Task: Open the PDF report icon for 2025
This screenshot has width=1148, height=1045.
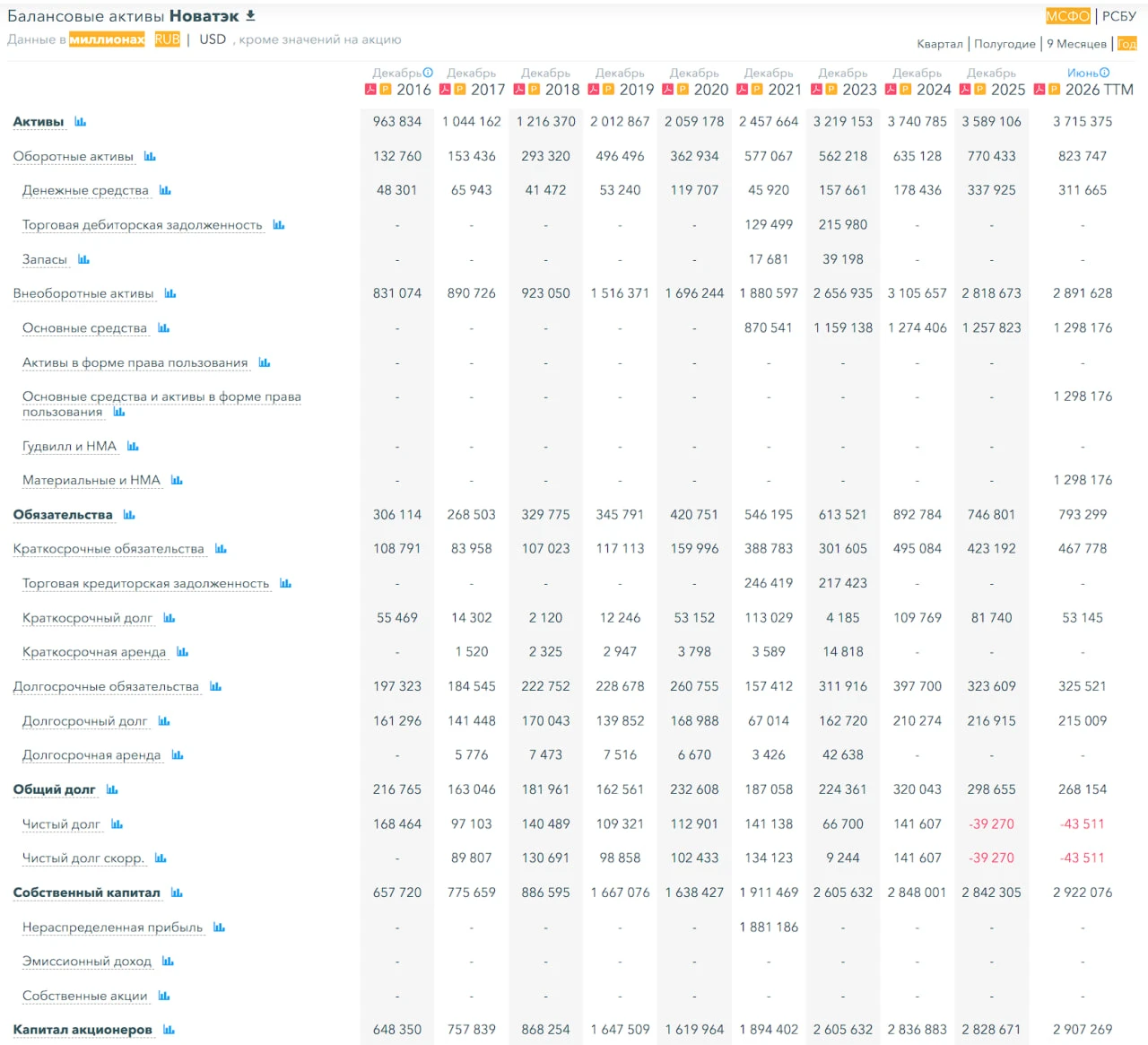Action: [x=965, y=90]
